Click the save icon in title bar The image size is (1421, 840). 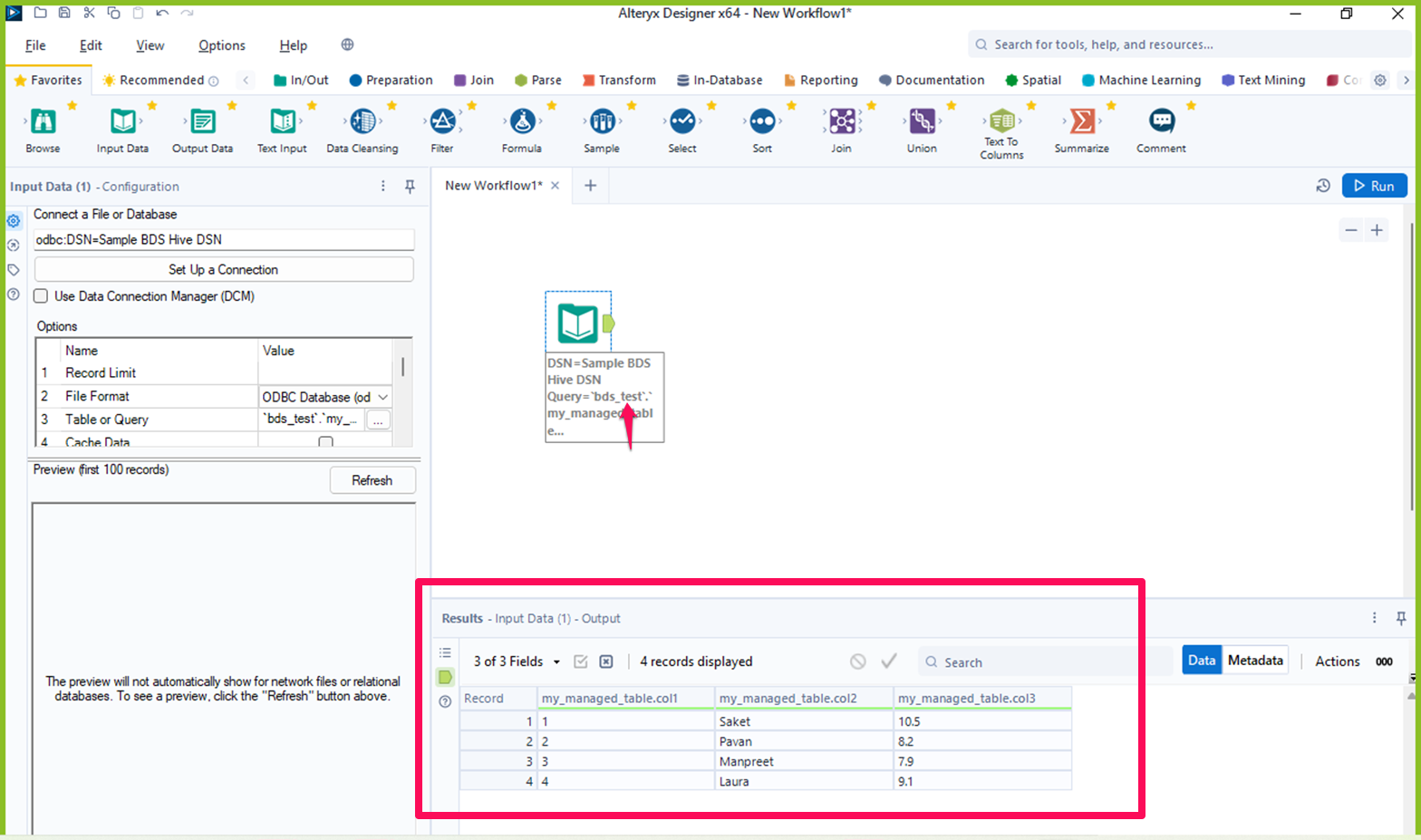click(64, 13)
